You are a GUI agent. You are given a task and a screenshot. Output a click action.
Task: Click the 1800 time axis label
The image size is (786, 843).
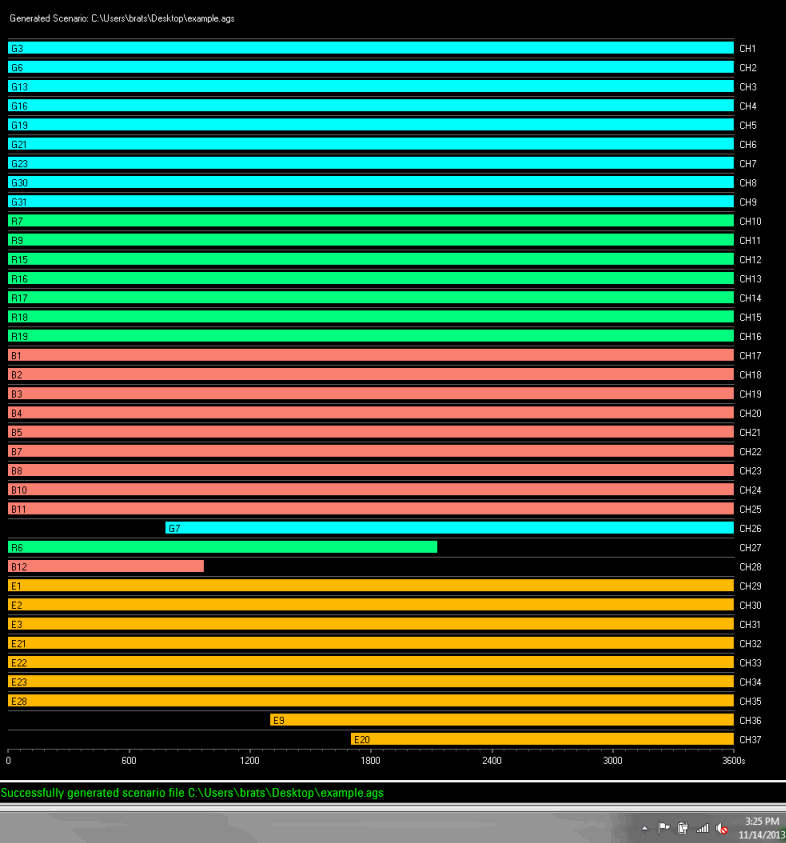[370, 761]
